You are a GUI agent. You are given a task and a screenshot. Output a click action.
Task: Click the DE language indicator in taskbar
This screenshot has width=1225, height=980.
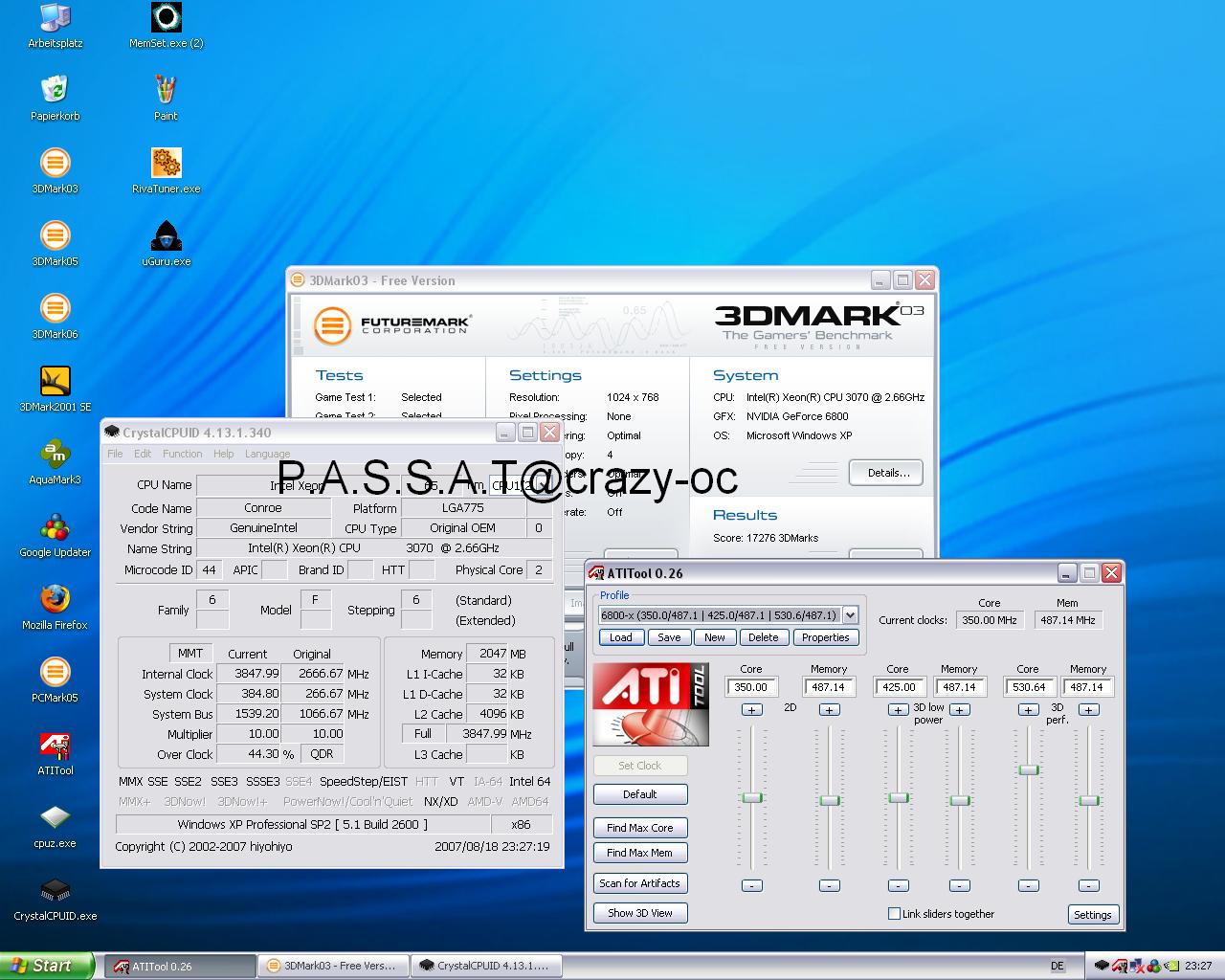click(1057, 967)
